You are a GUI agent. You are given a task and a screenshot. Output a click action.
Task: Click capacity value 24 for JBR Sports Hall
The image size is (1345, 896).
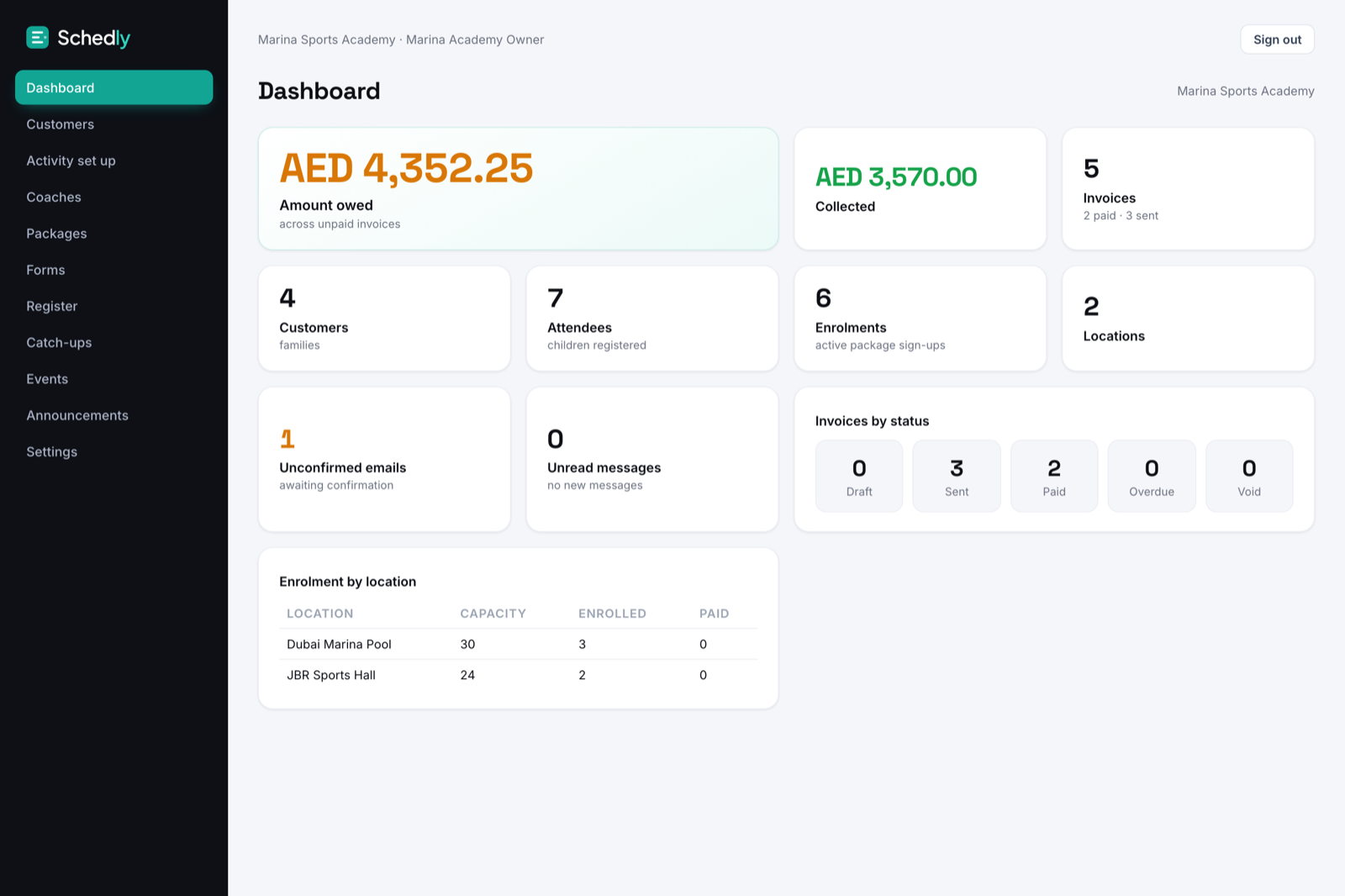tap(467, 675)
